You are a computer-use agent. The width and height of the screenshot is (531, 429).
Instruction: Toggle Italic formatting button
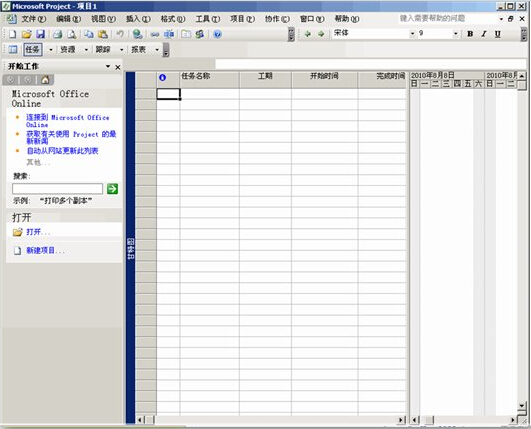click(x=484, y=34)
